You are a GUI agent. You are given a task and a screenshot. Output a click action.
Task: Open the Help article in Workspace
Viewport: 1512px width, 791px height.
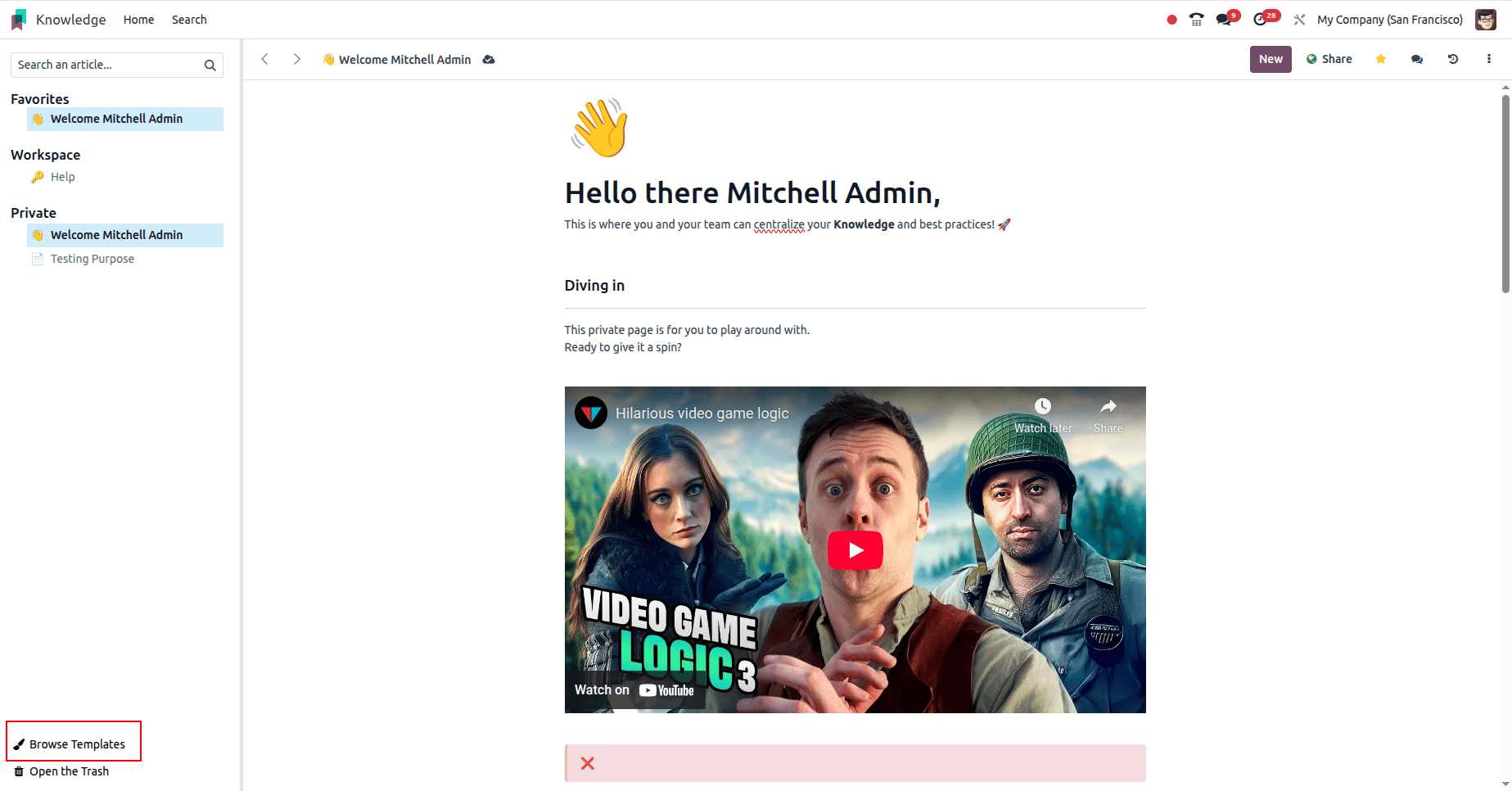point(62,177)
